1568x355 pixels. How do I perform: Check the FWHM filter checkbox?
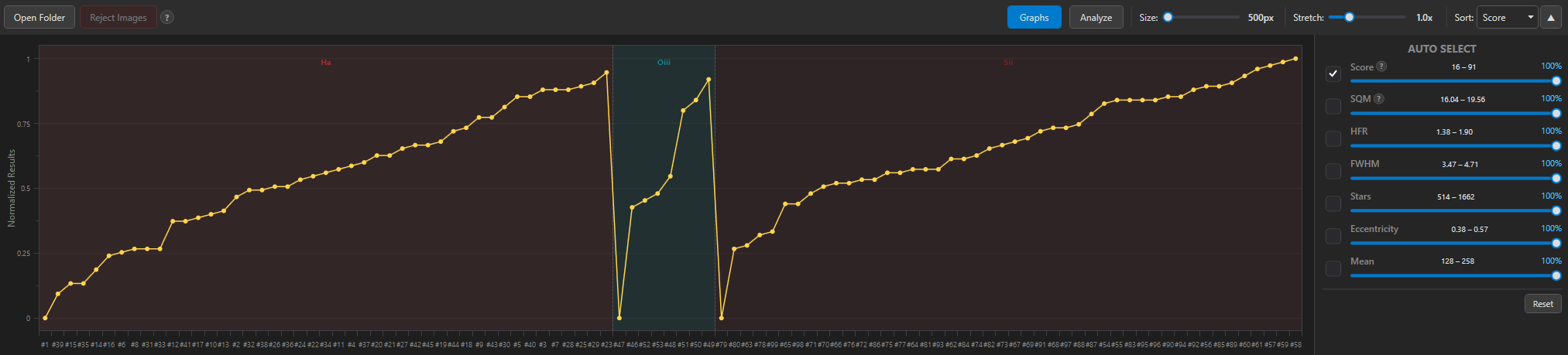click(x=1333, y=171)
